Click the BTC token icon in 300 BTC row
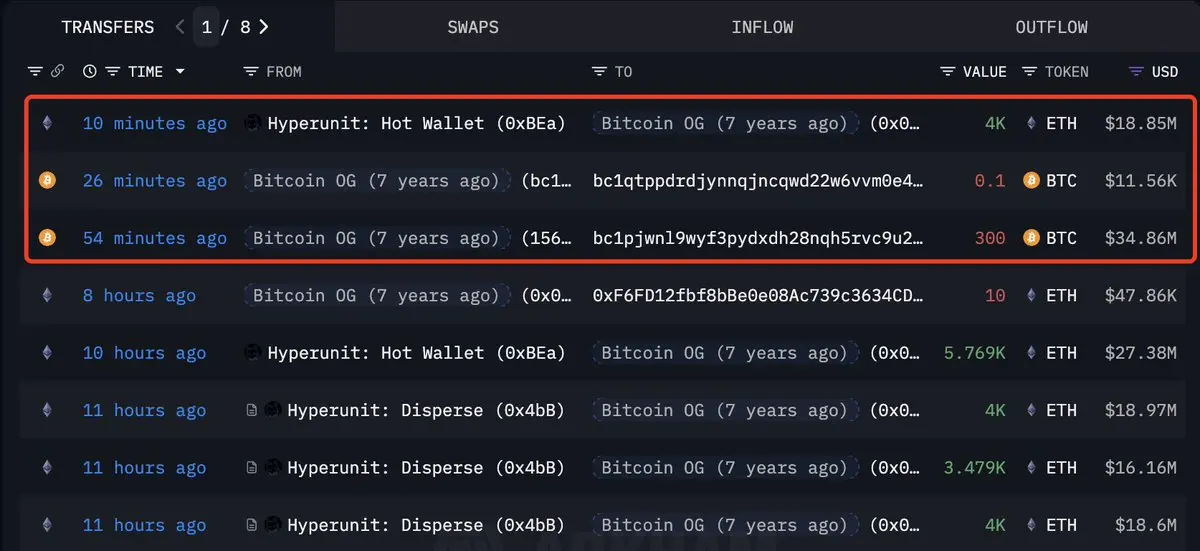Viewport: 1200px width, 551px height. [x=1031, y=238]
